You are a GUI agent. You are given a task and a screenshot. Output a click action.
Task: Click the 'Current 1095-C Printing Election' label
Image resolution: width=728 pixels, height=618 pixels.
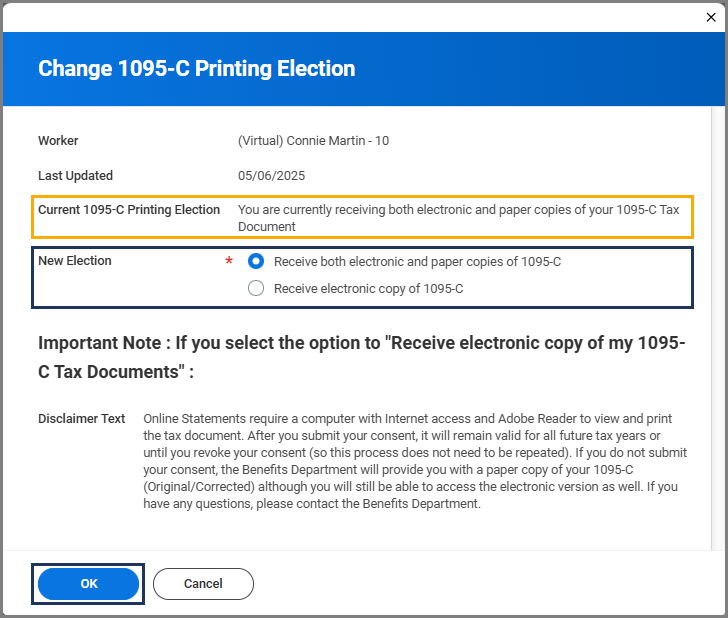tap(129, 210)
